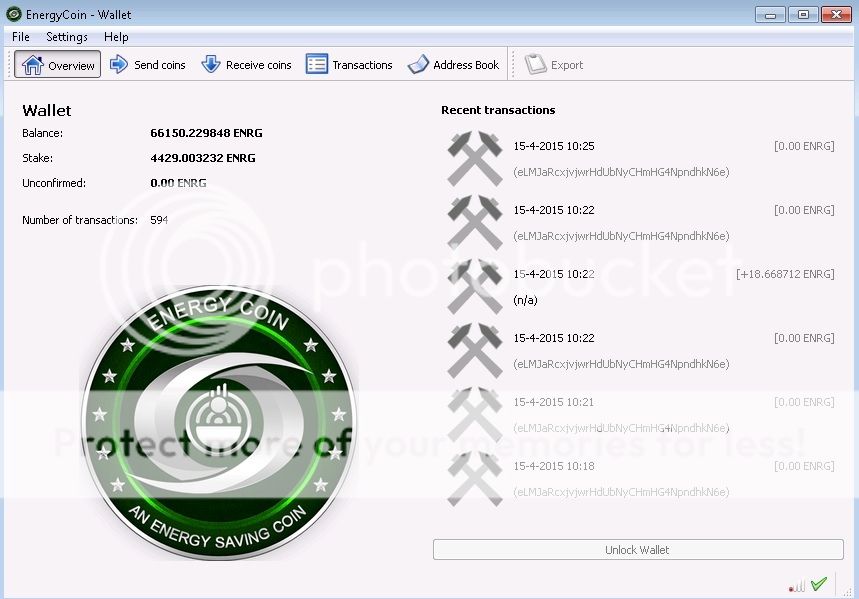Click the Address Book icon
This screenshot has height=599, width=859.
418,65
